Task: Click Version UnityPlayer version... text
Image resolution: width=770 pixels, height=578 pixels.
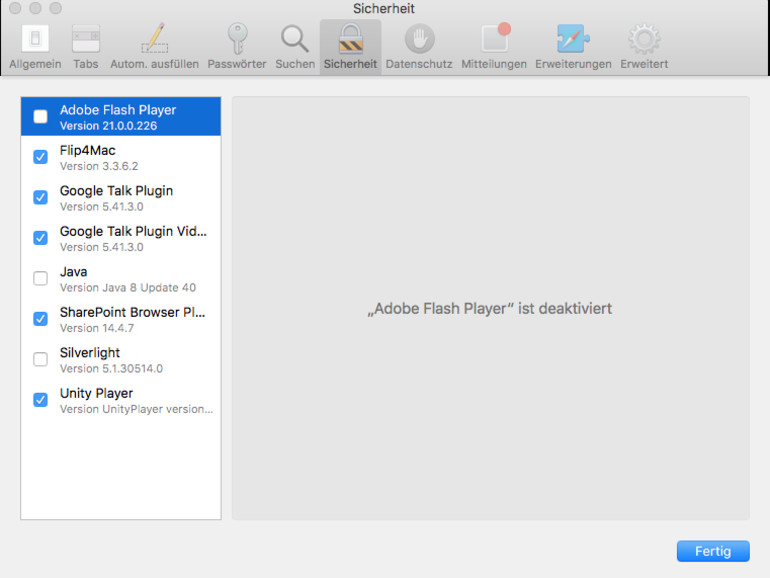Action: click(137, 409)
